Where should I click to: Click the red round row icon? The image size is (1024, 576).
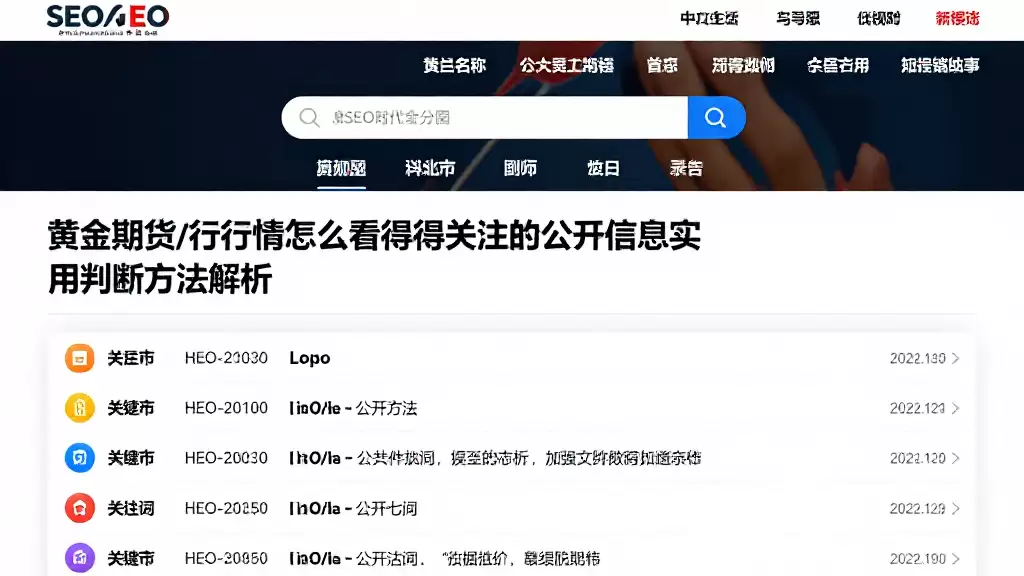click(80, 508)
